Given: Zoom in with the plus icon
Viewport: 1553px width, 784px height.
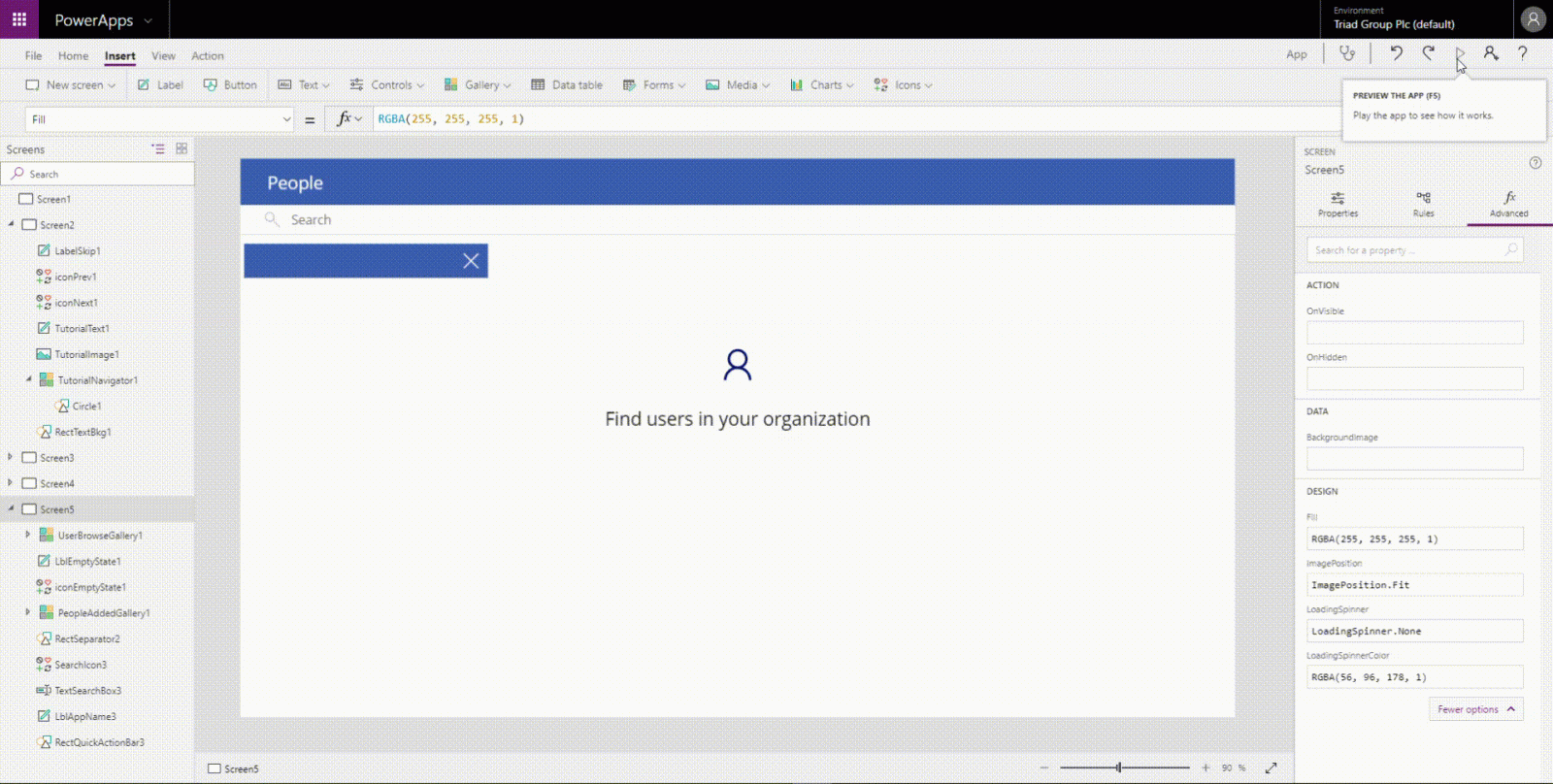Looking at the screenshot, I should pos(1206,768).
